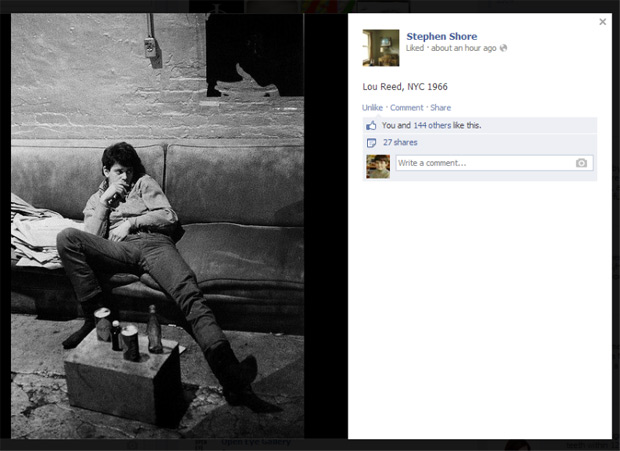Click the Lou Reed, NYC 1966 caption
This screenshot has width=620, height=451.
coord(405,87)
